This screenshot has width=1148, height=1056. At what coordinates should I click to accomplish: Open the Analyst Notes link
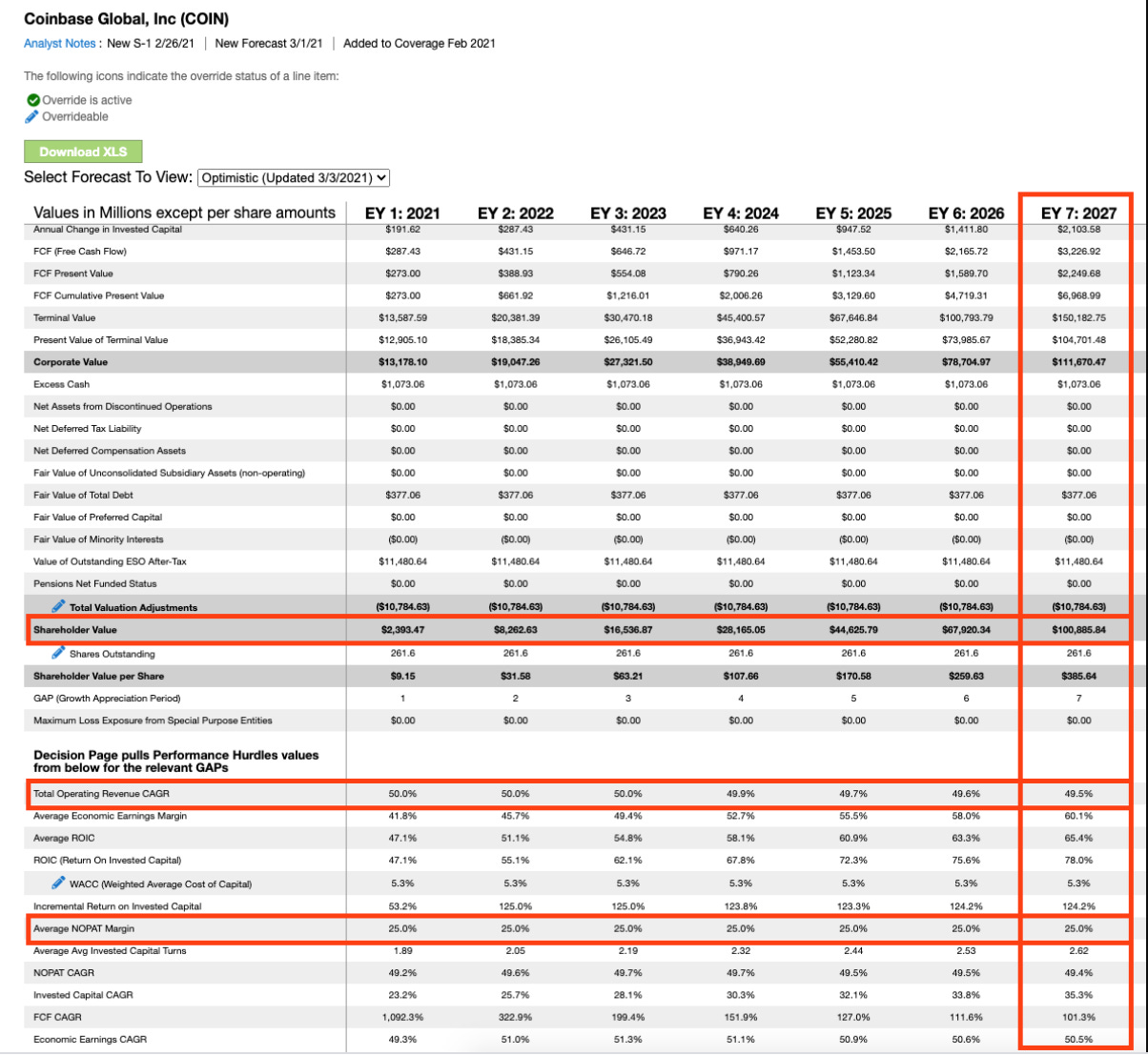tap(60, 43)
